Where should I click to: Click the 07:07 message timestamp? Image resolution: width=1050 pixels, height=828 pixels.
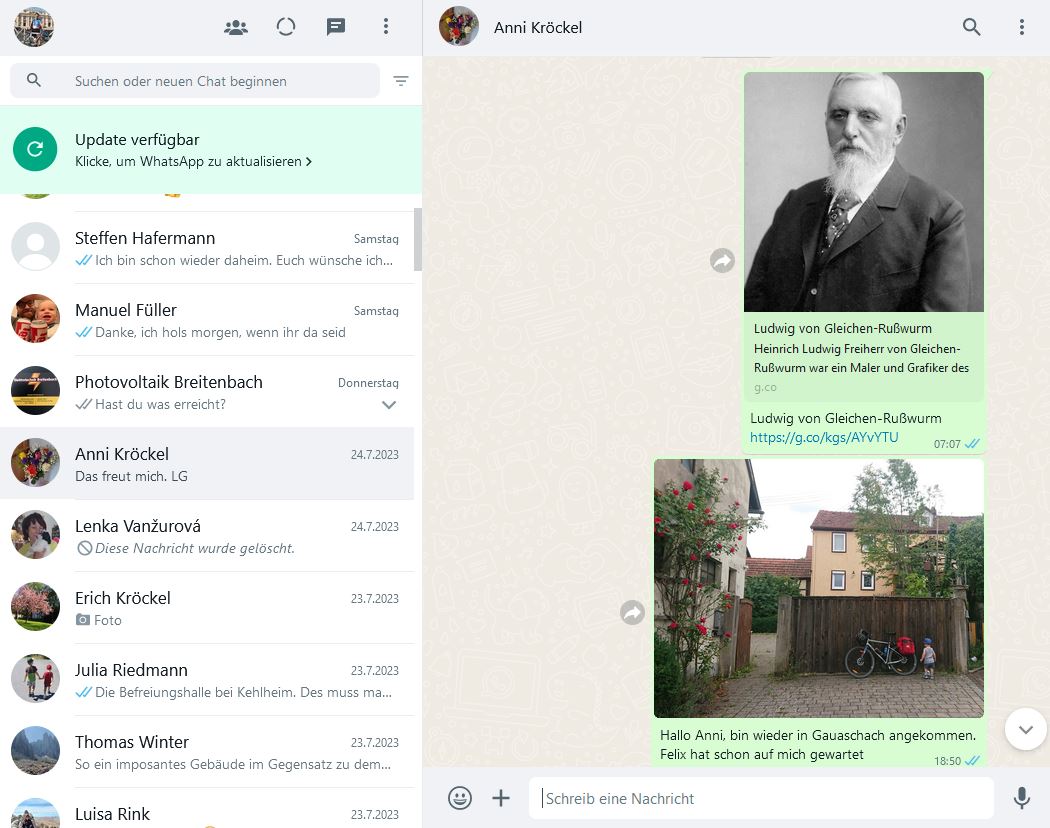click(947, 444)
